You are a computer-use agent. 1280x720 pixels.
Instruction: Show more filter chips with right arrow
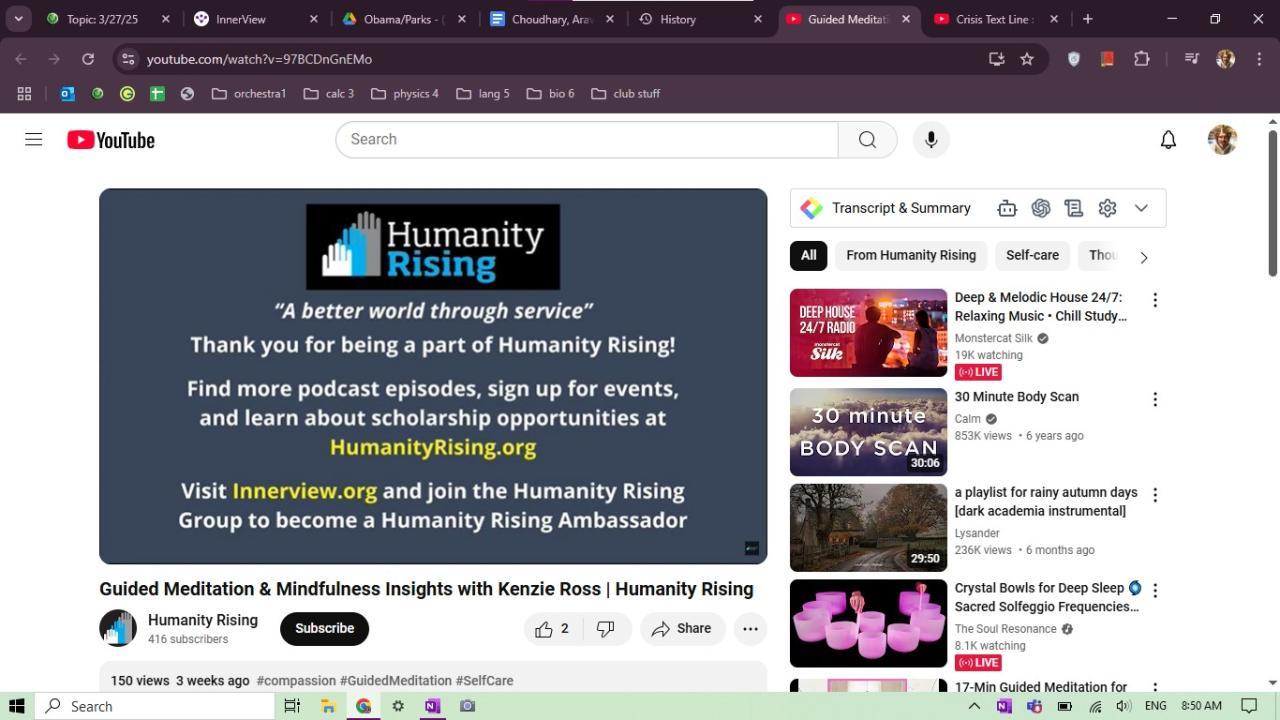(1144, 257)
